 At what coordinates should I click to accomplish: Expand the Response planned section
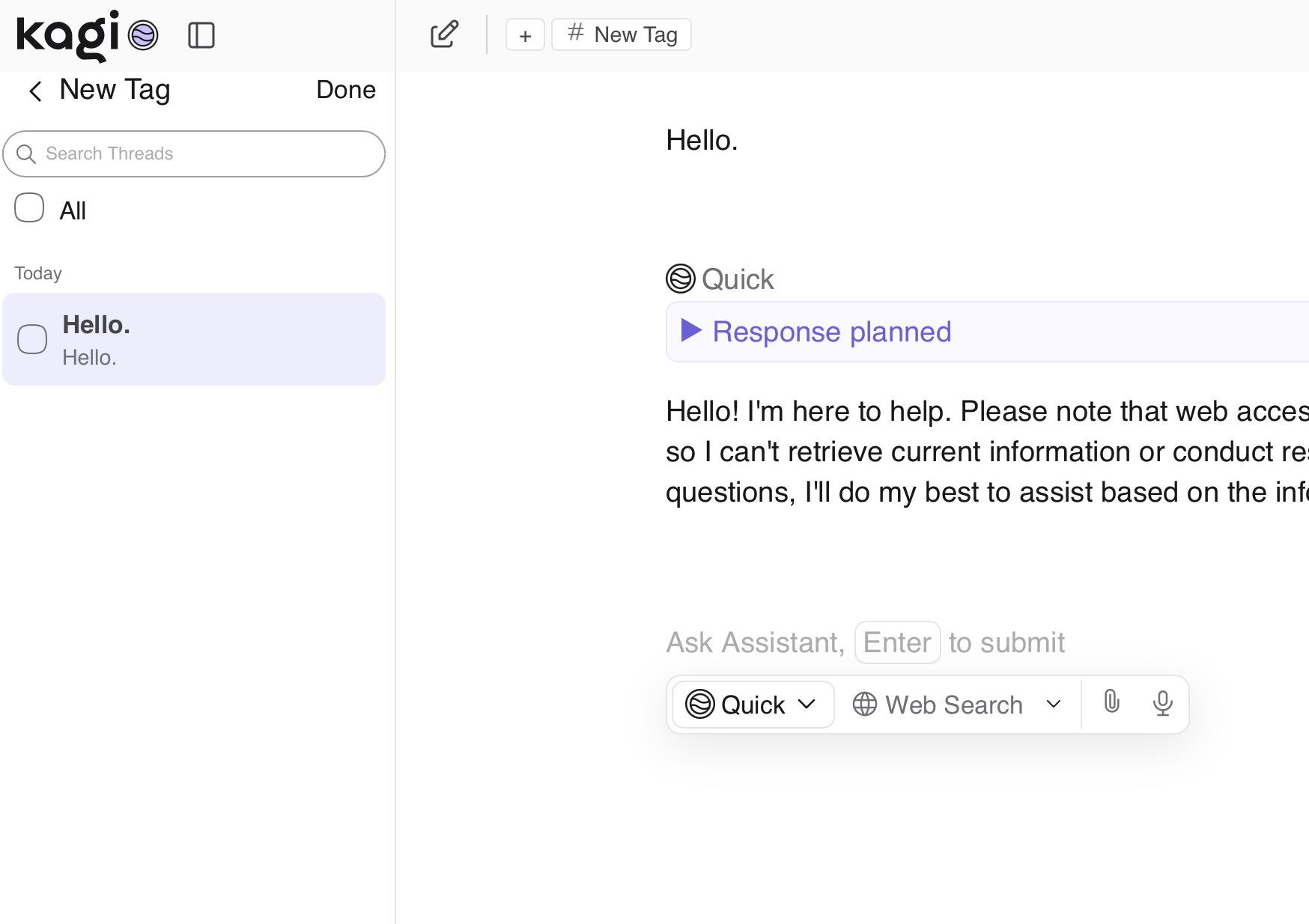[x=814, y=332]
